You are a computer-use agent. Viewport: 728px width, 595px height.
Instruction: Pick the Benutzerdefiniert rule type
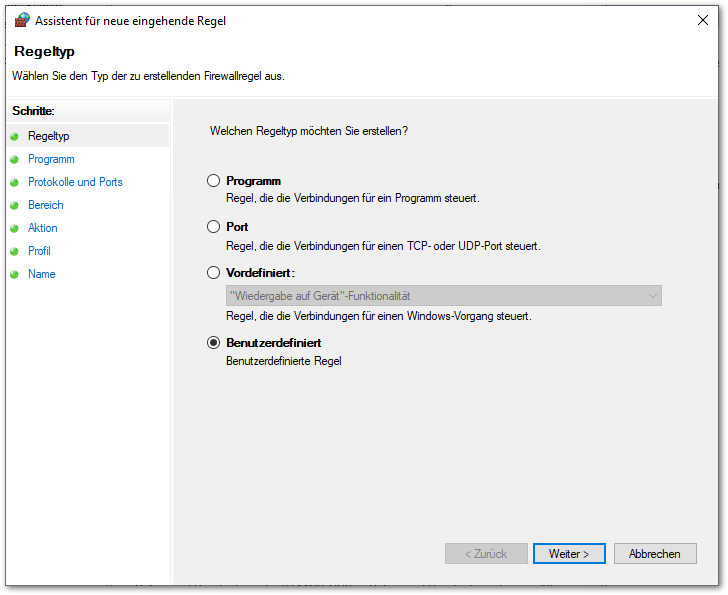pyautogui.click(x=213, y=343)
